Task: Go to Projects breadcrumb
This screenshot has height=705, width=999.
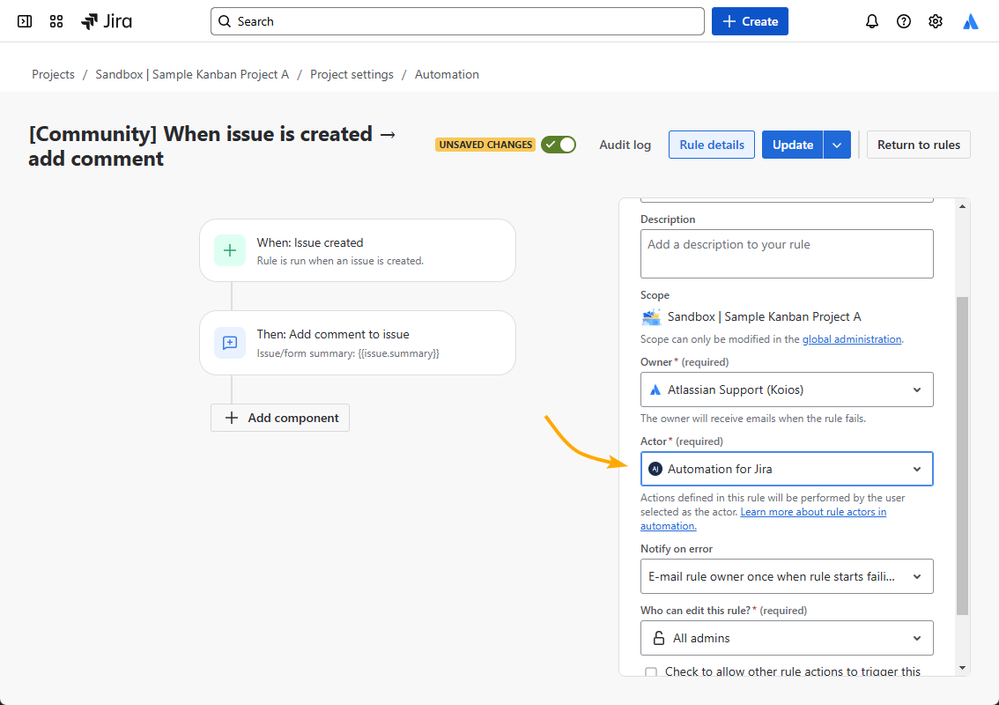Action: coord(53,75)
